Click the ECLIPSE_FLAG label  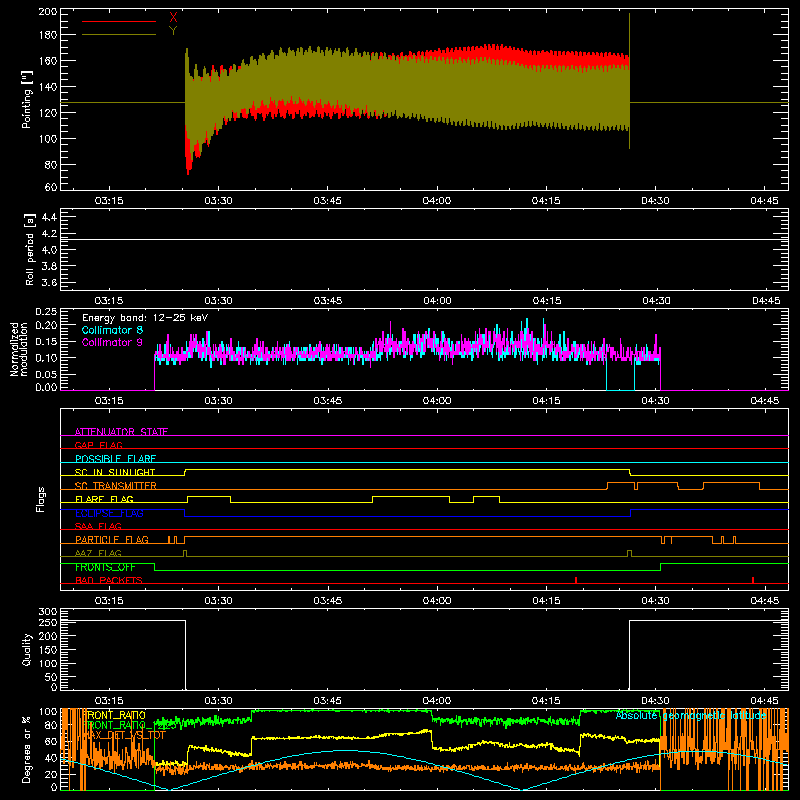pos(109,513)
